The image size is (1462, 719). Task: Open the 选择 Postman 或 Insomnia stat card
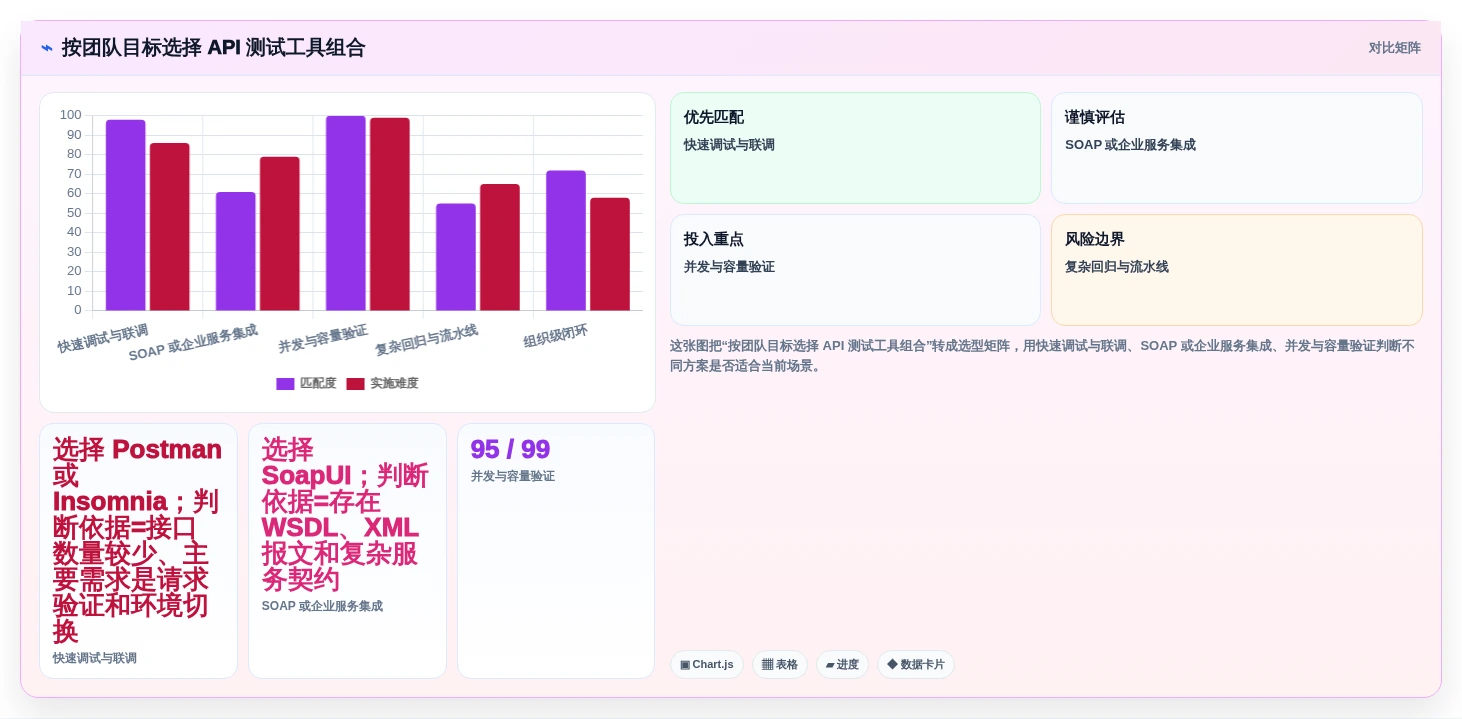pyautogui.click(x=138, y=551)
